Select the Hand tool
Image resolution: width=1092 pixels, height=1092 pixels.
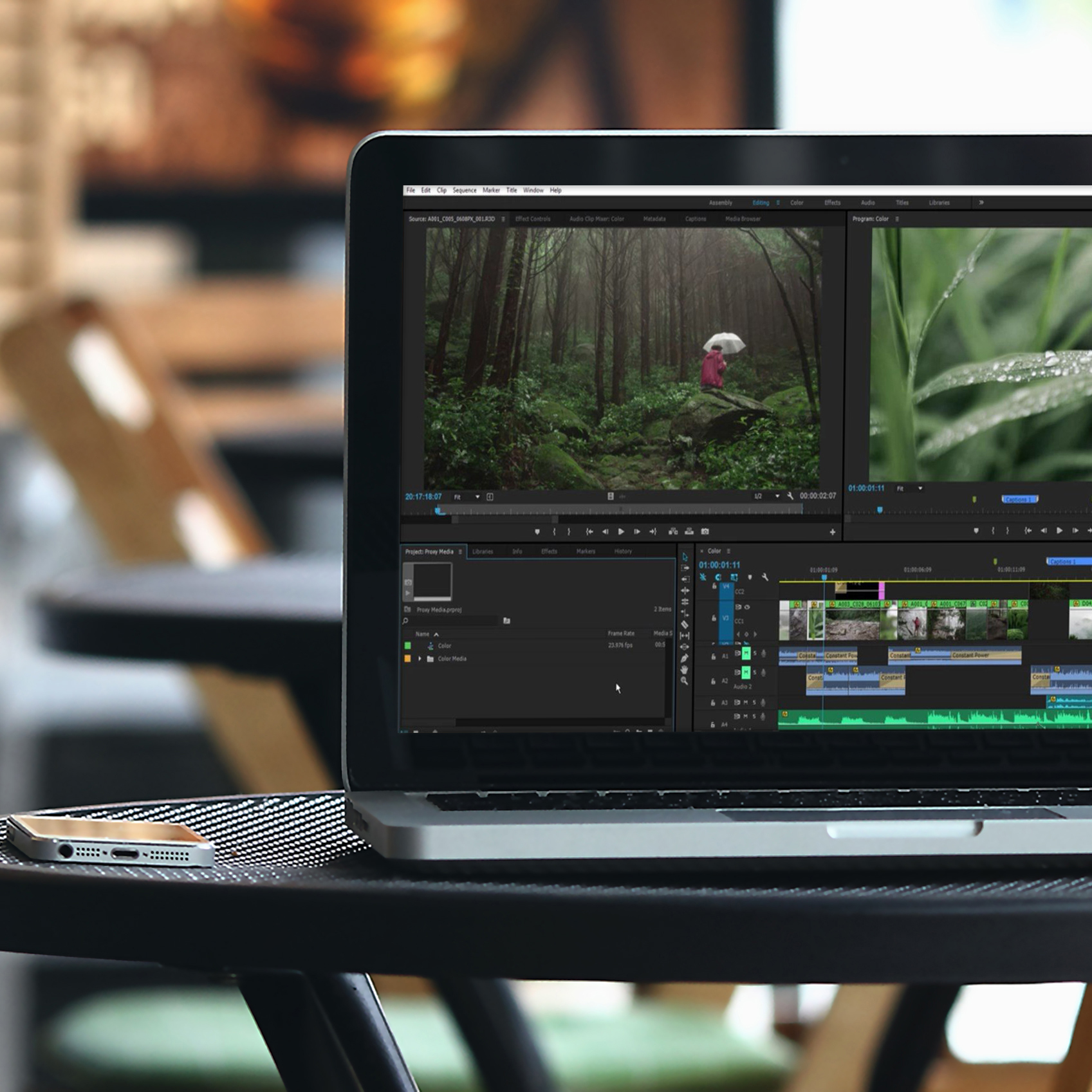click(x=685, y=669)
